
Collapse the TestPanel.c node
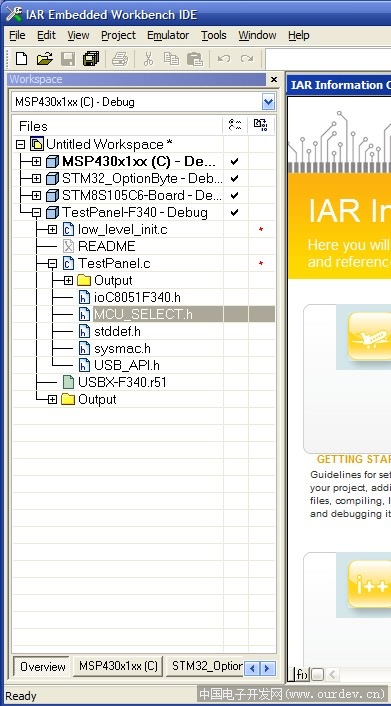coord(52,263)
